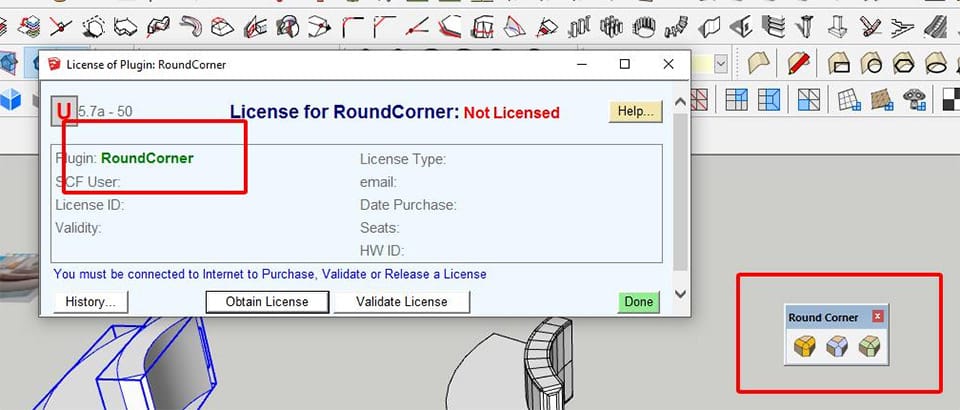Click the stacked shelves icon
This screenshot has height=410, width=960.
click(773, 27)
